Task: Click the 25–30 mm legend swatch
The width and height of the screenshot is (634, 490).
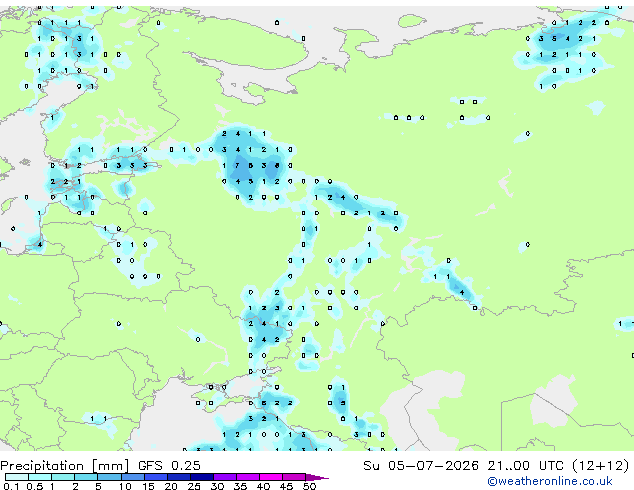Action: click(x=201, y=477)
